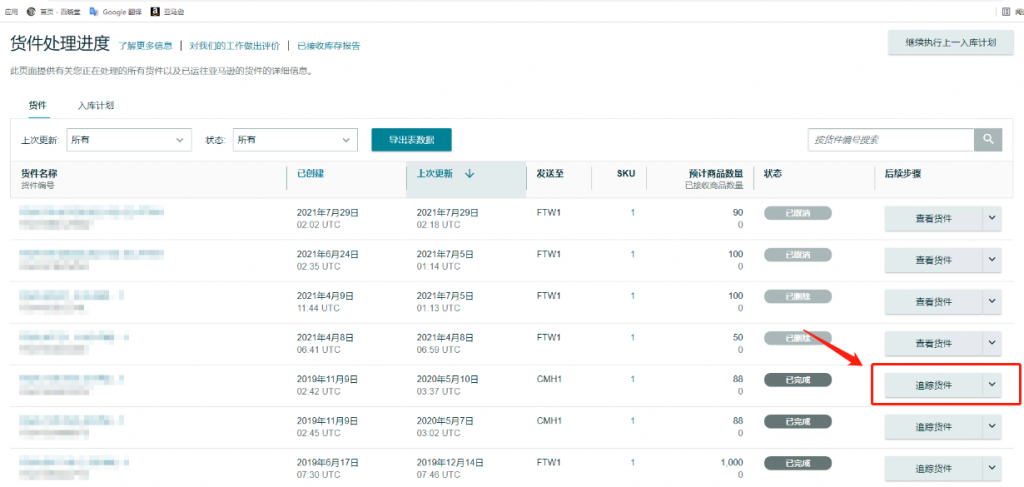1024x487 pixels.
Task: Expand action arrow for 2021年6月24日 shipment
Action: pos(992,260)
